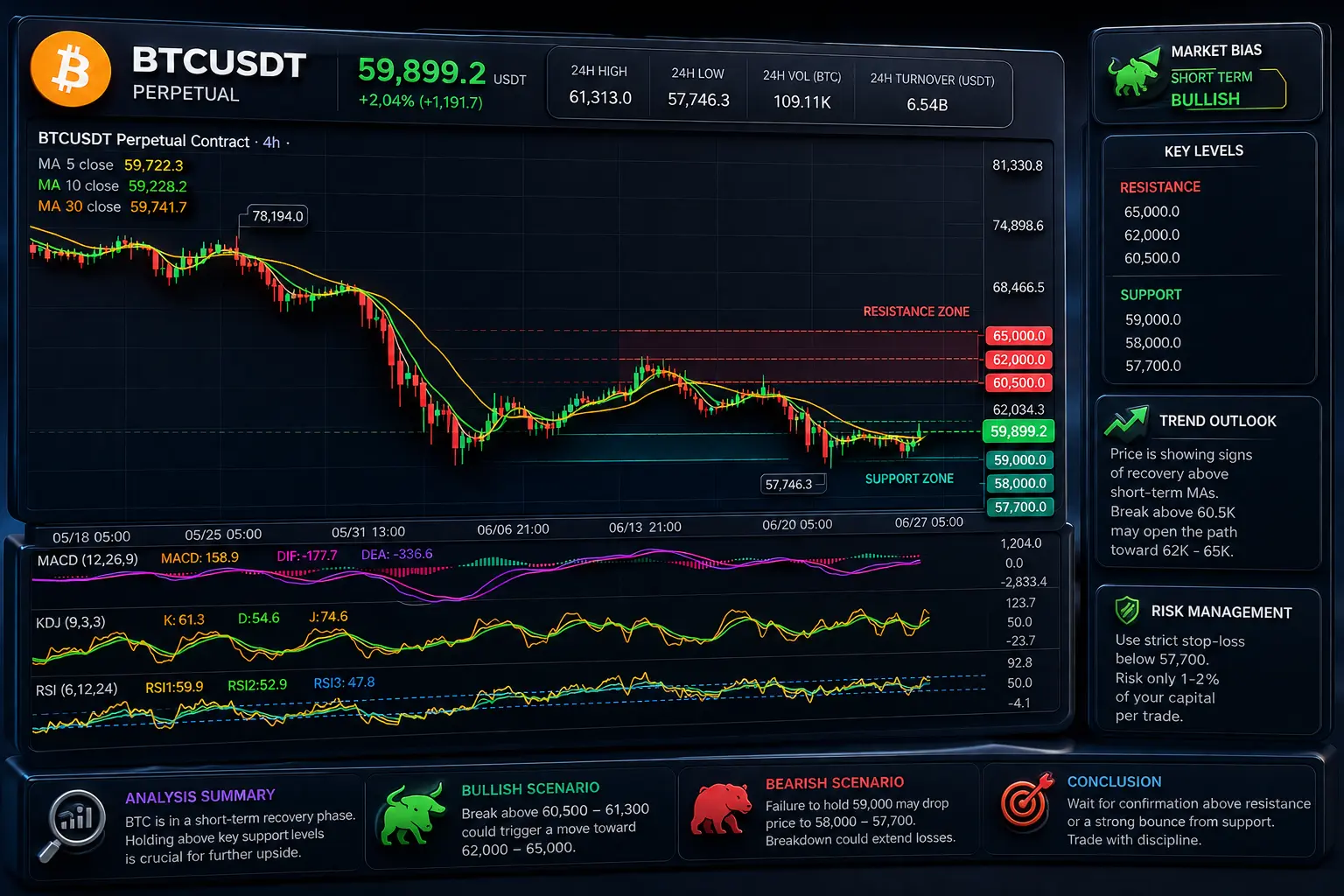This screenshot has width=1344, height=896.
Task: Select the green bull icon in Market Bias
Action: [x=1132, y=75]
